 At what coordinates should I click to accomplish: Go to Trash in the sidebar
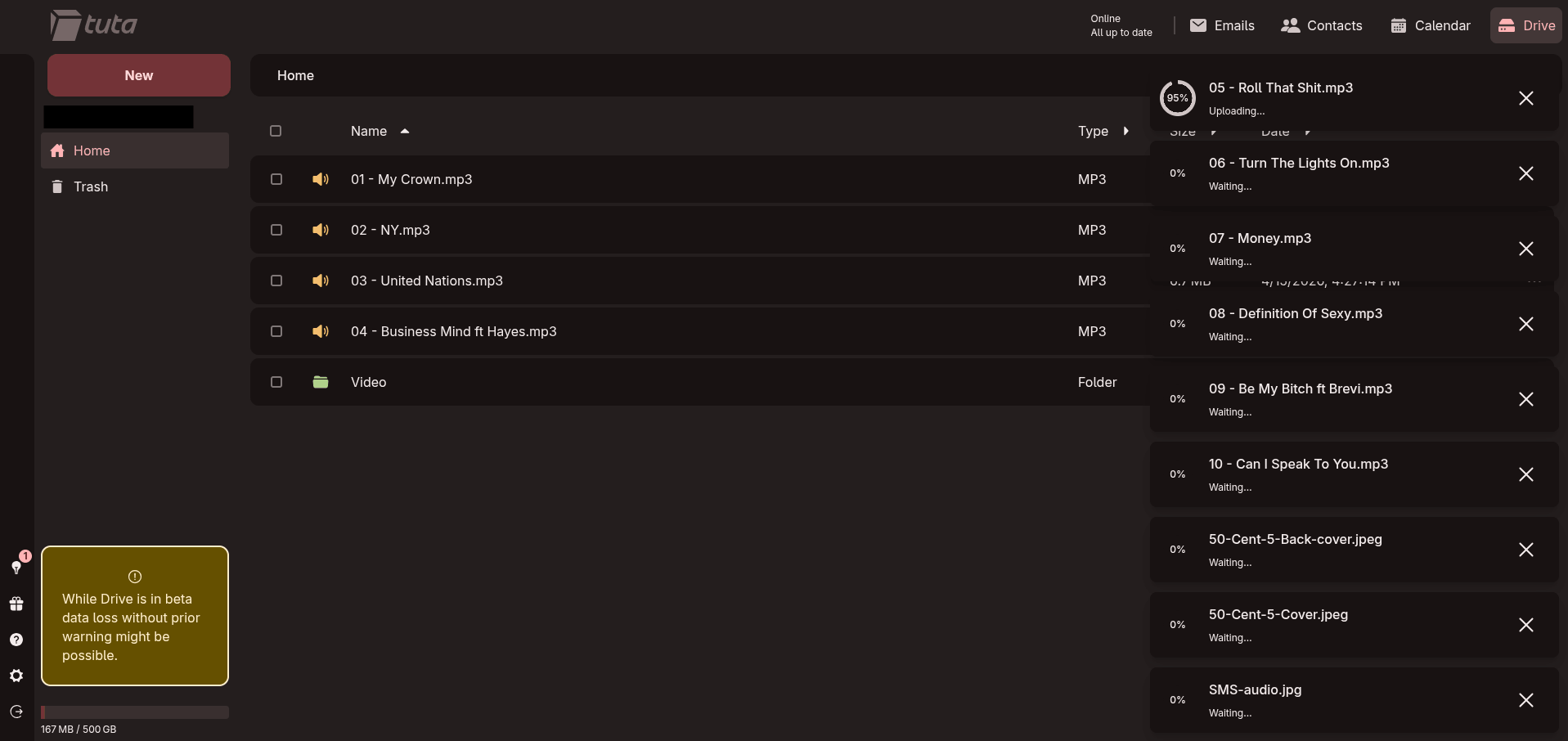[91, 186]
